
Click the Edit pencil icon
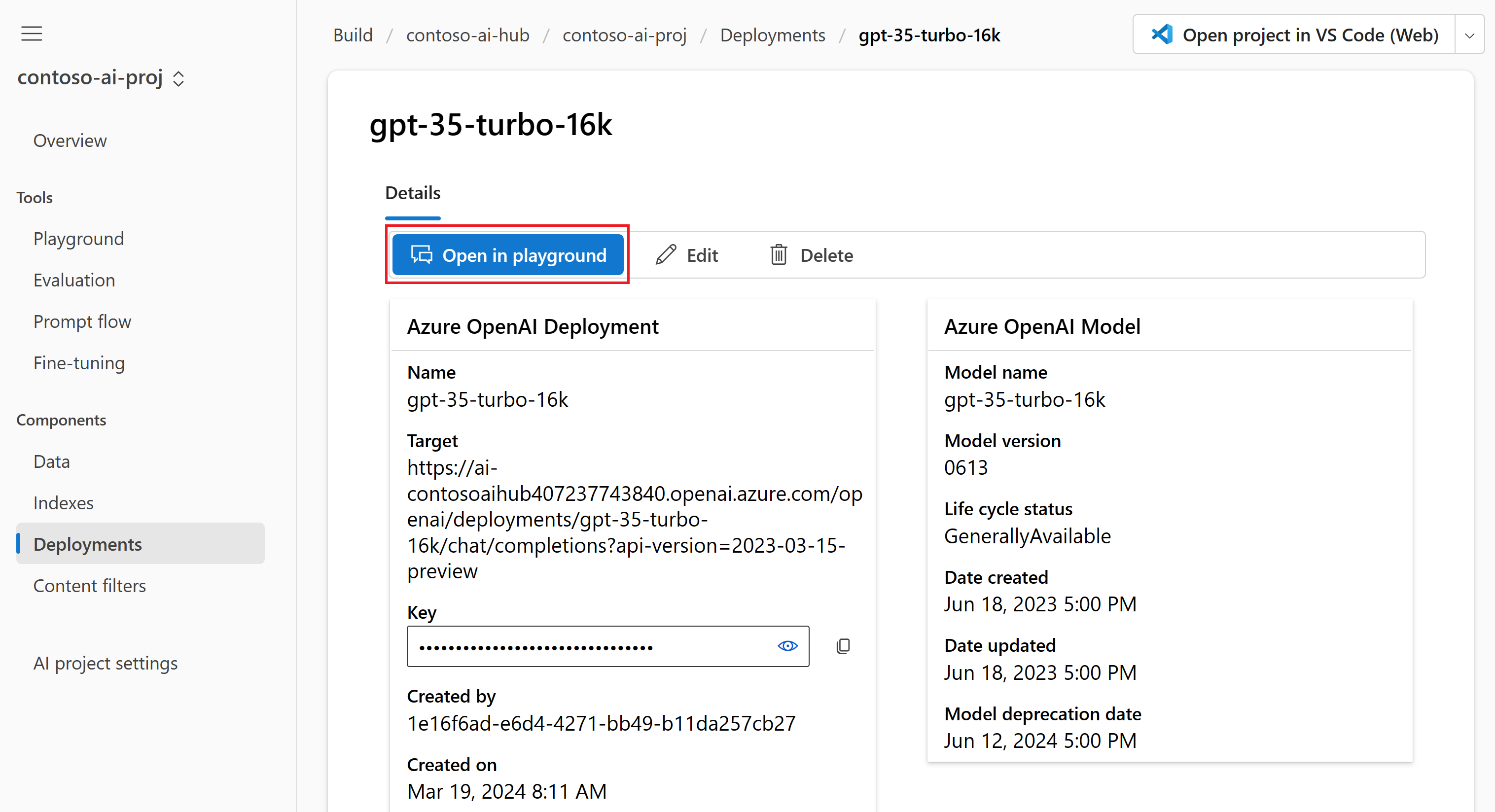(666, 255)
